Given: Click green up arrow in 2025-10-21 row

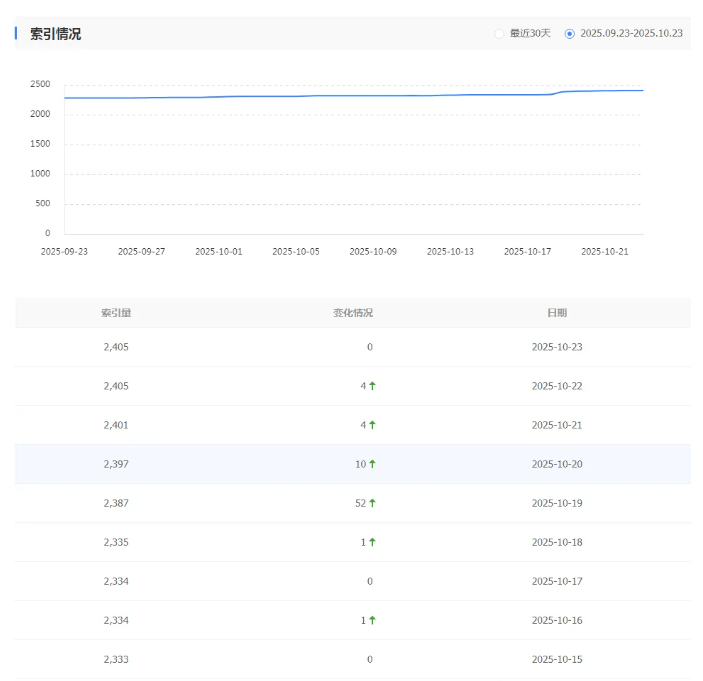Looking at the screenshot, I should tap(372, 425).
